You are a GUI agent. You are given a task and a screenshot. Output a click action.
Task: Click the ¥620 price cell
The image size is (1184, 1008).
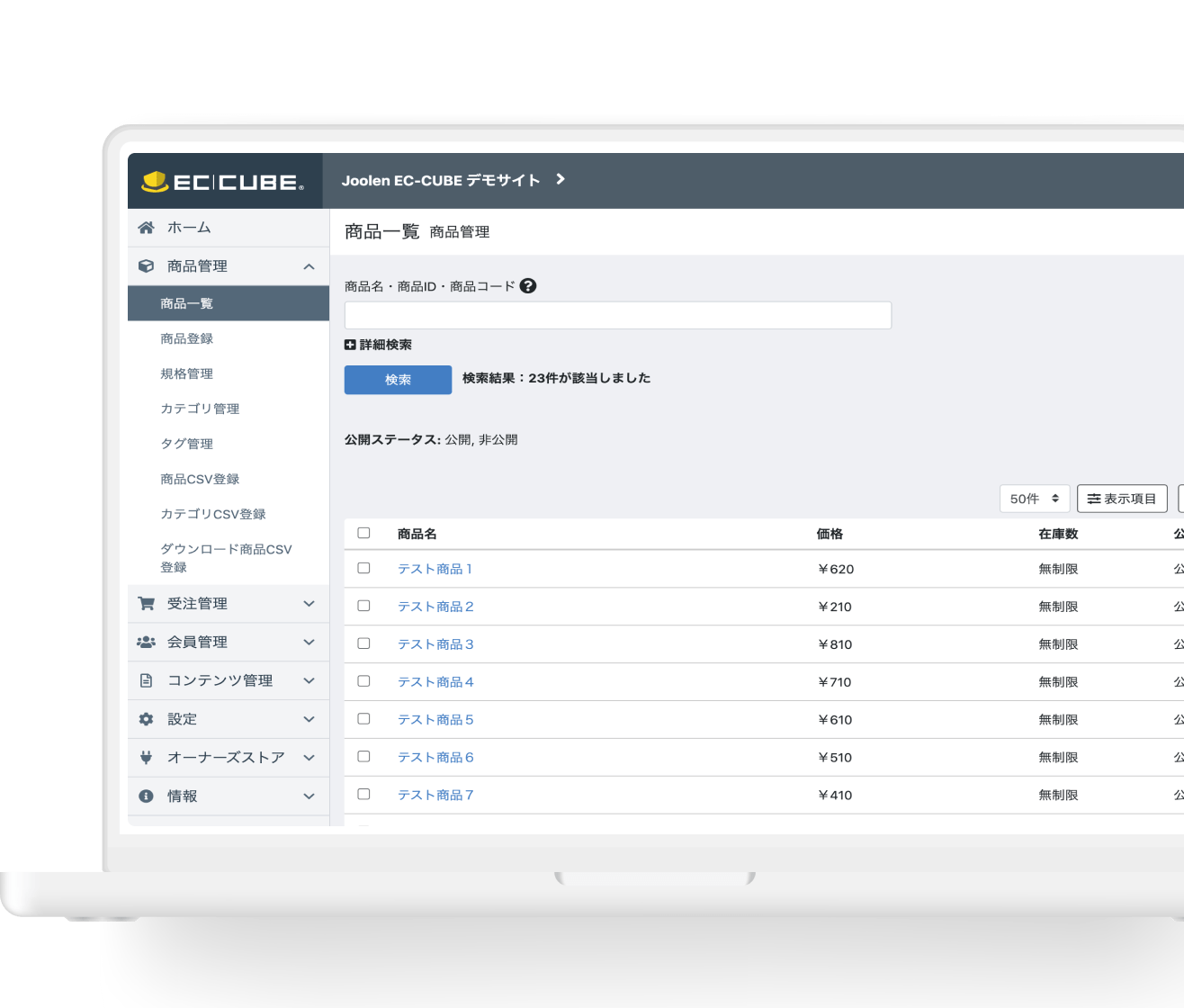pos(835,569)
